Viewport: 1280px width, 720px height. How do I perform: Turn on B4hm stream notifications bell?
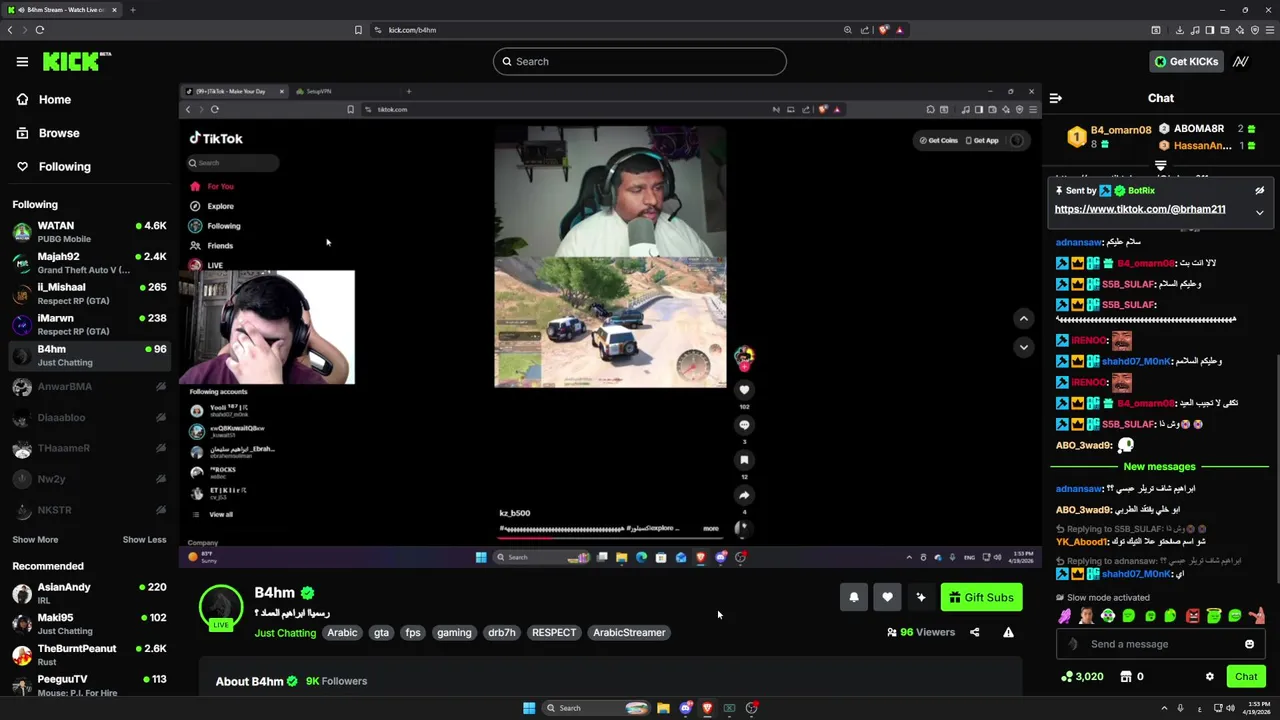[854, 597]
